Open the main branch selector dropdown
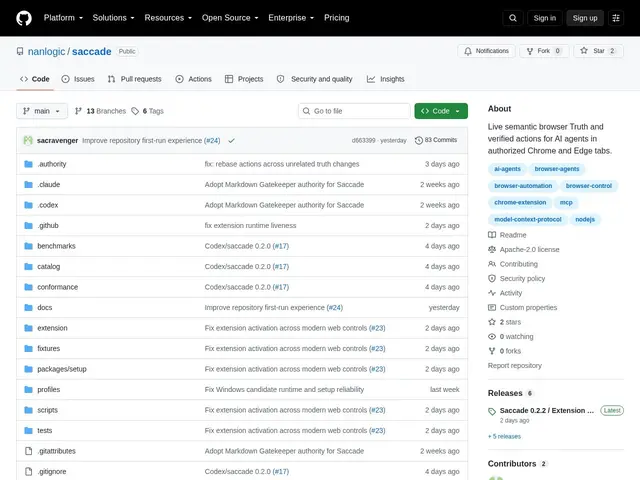Image resolution: width=640 pixels, height=480 pixels. (x=42, y=111)
